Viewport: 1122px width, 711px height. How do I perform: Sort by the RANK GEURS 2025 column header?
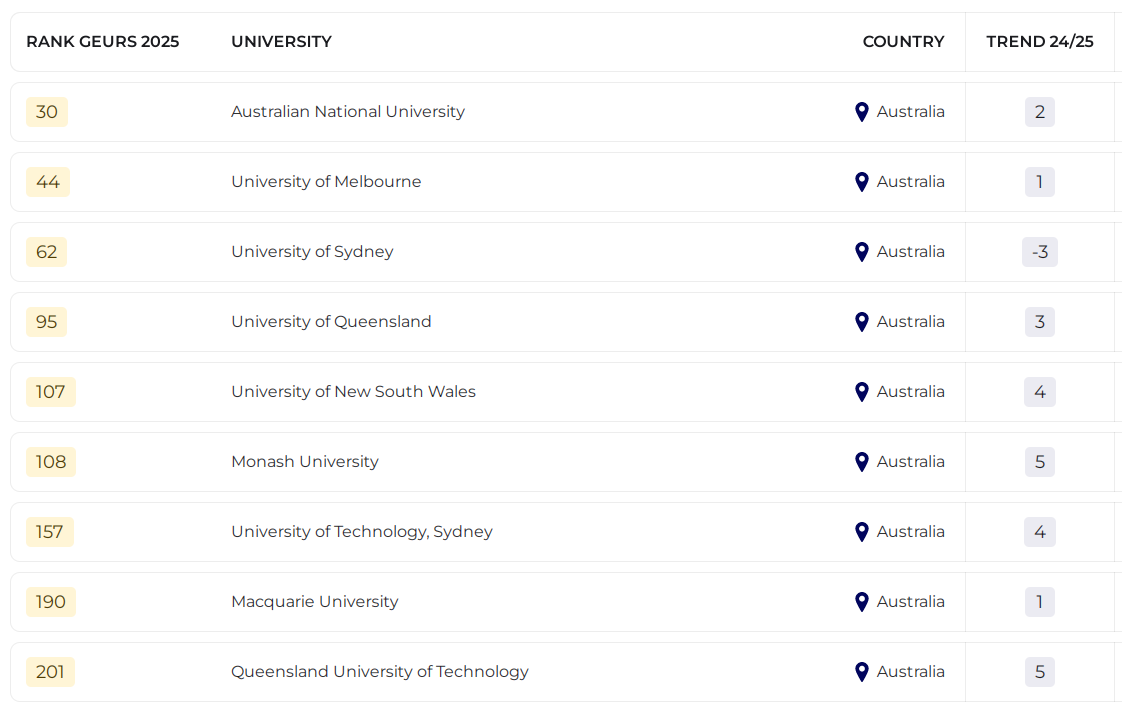coord(102,41)
